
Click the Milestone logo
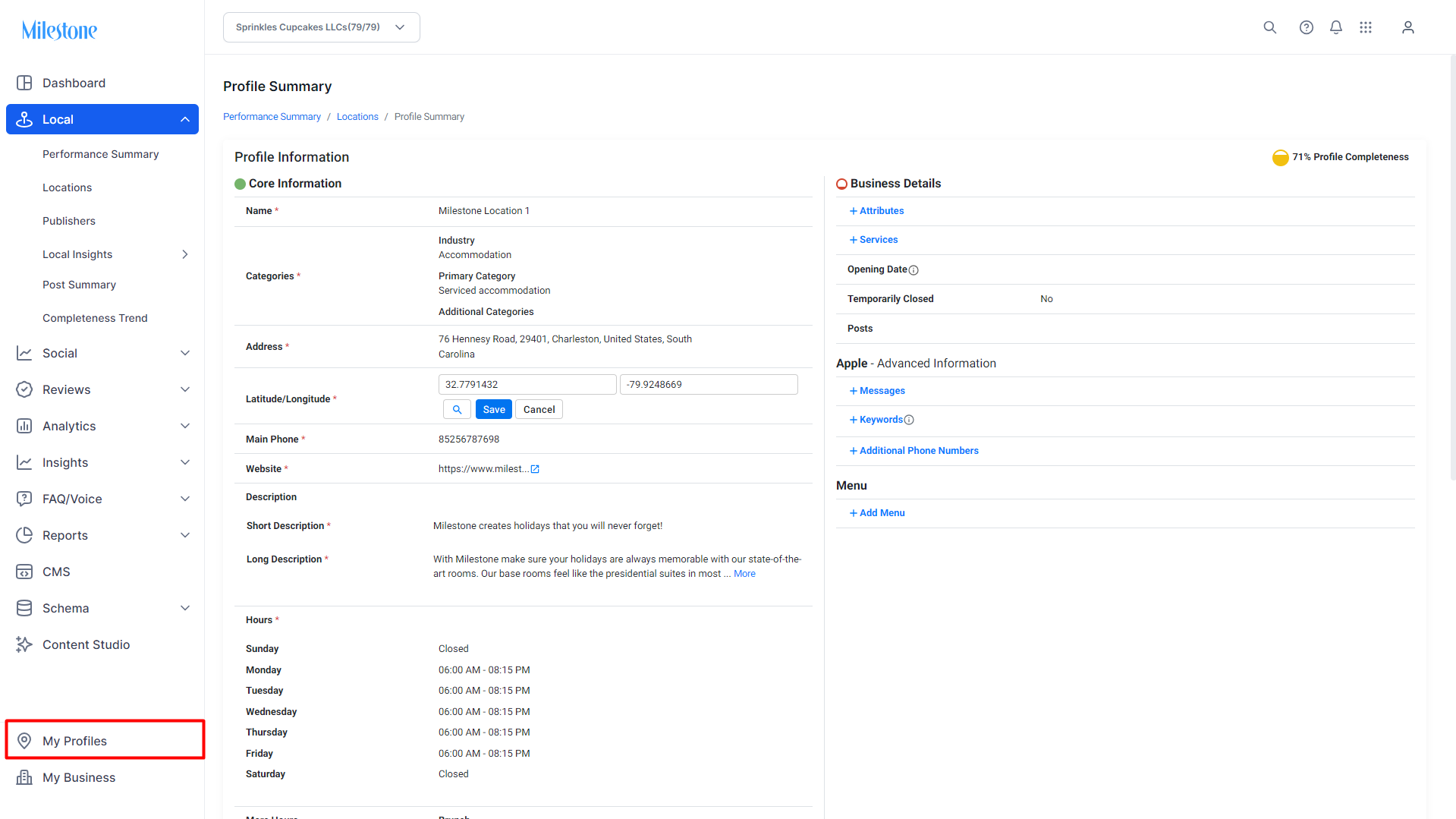click(x=59, y=30)
